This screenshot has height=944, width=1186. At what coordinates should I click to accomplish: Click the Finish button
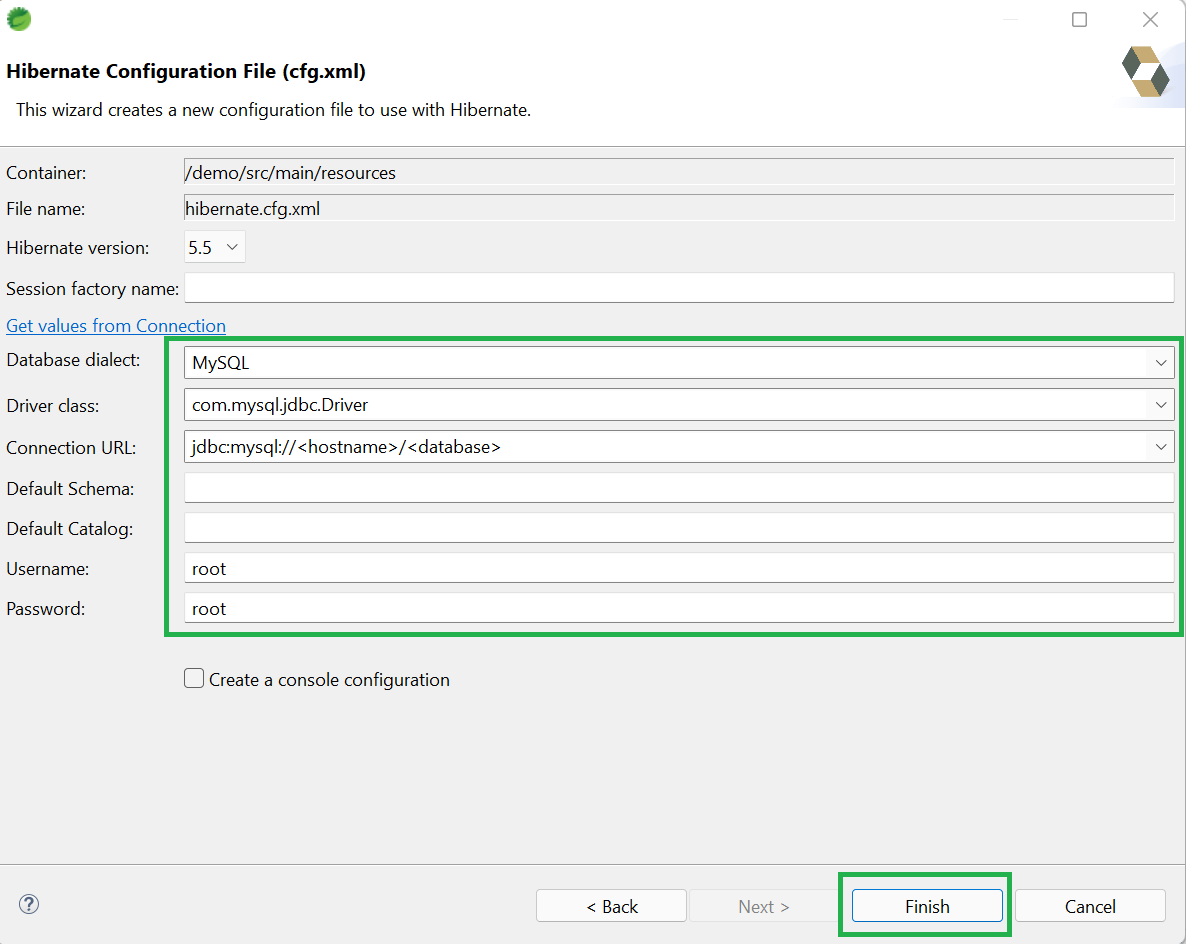[x=927, y=906]
